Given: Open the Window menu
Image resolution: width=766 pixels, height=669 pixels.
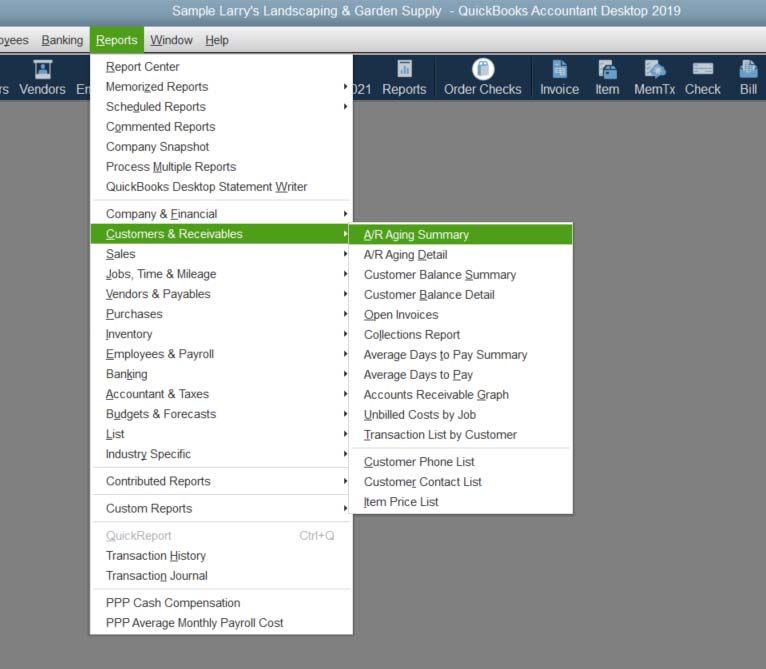Looking at the screenshot, I should pyautogui.click(x=171, y=40).
